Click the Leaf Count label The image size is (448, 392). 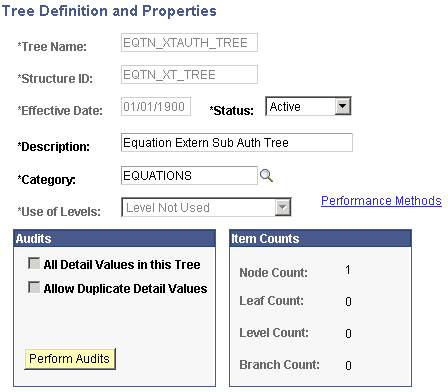(x=272, y=301)
